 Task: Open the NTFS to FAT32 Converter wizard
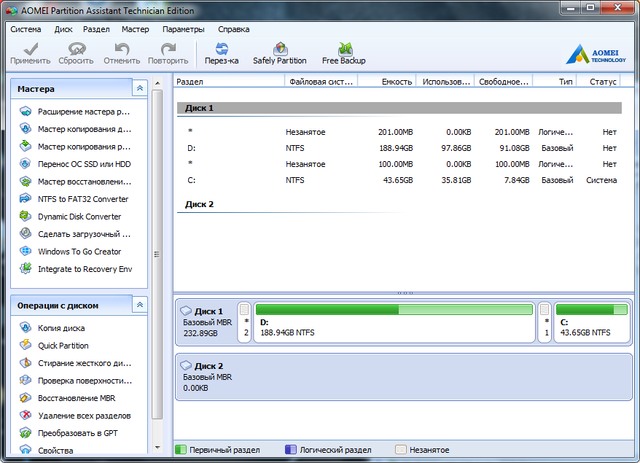point(82,199)
